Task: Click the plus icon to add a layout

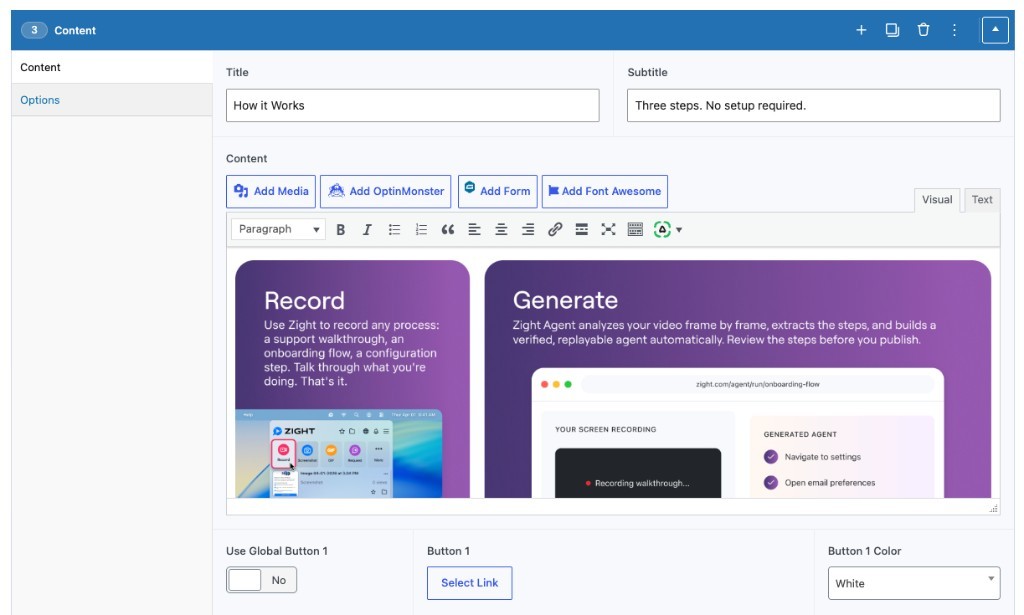Action: coord(861,30)
